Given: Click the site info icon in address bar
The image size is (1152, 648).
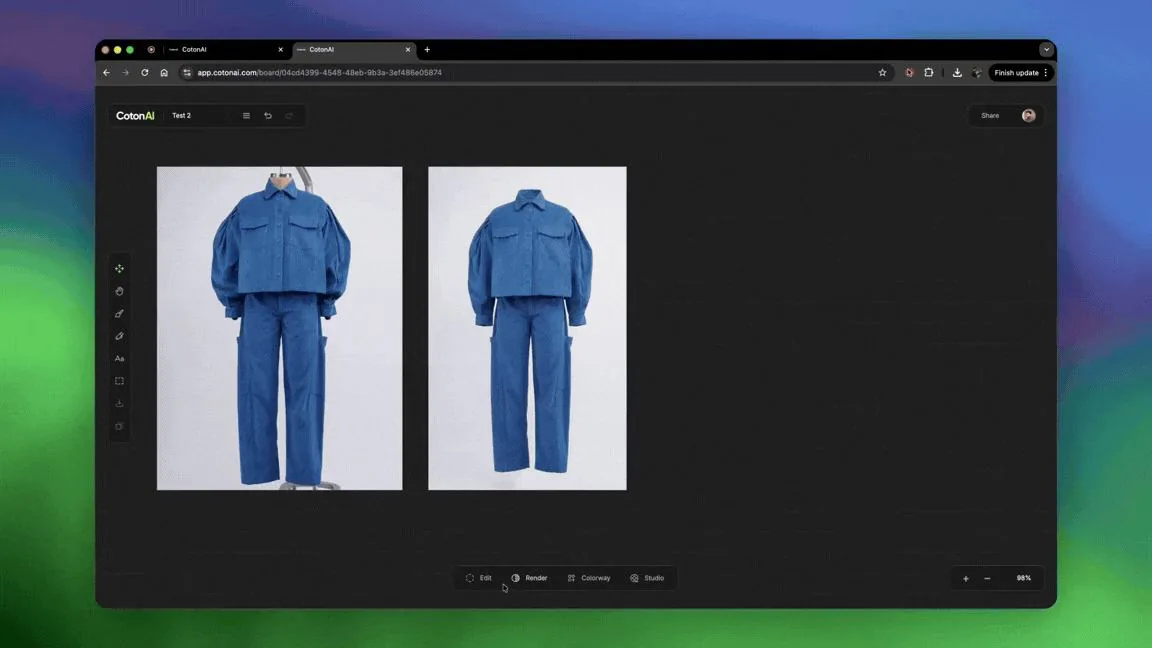Looking at the screenshot, I should point(187,73).
